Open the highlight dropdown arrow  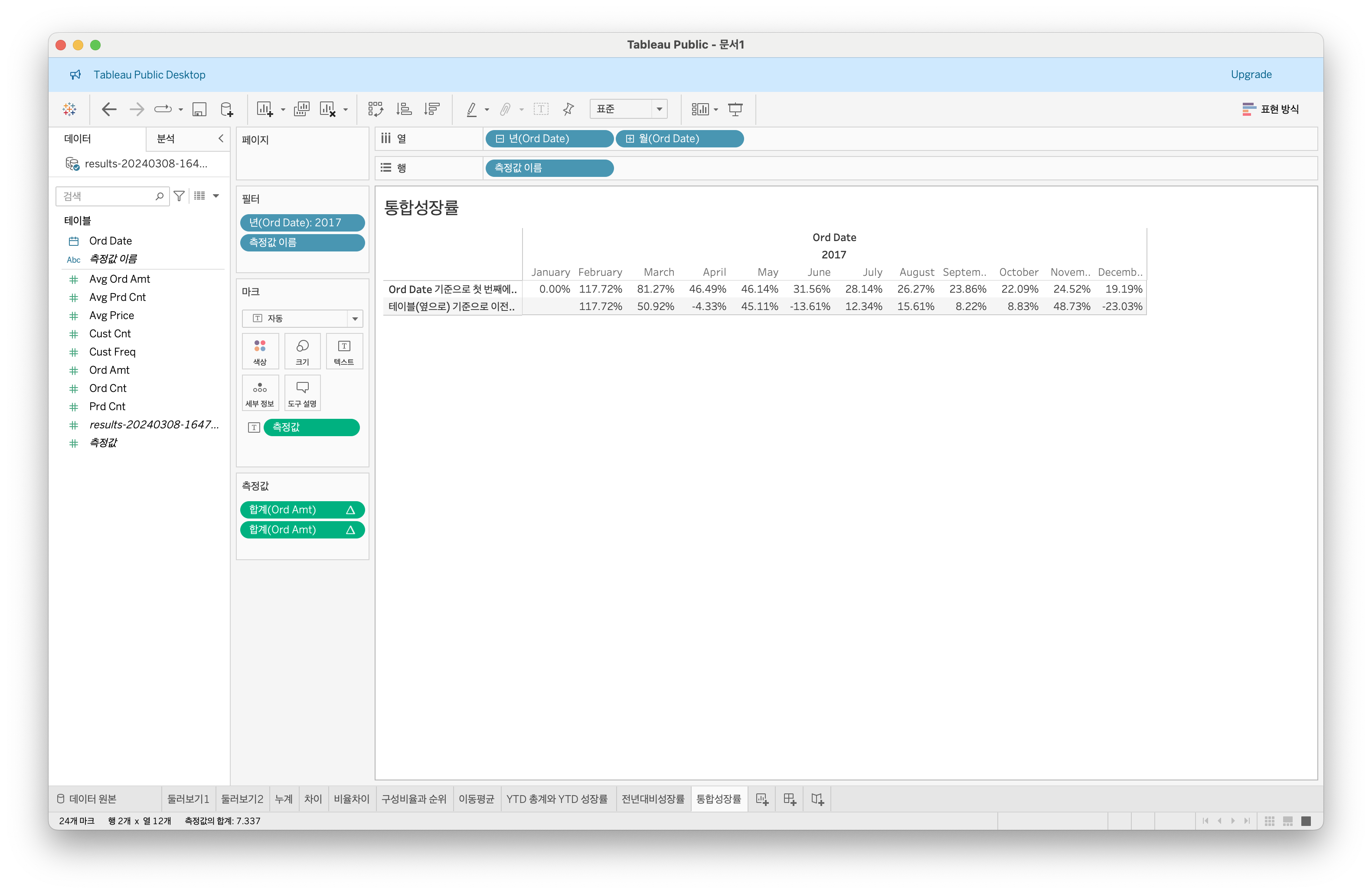point(487,110)
